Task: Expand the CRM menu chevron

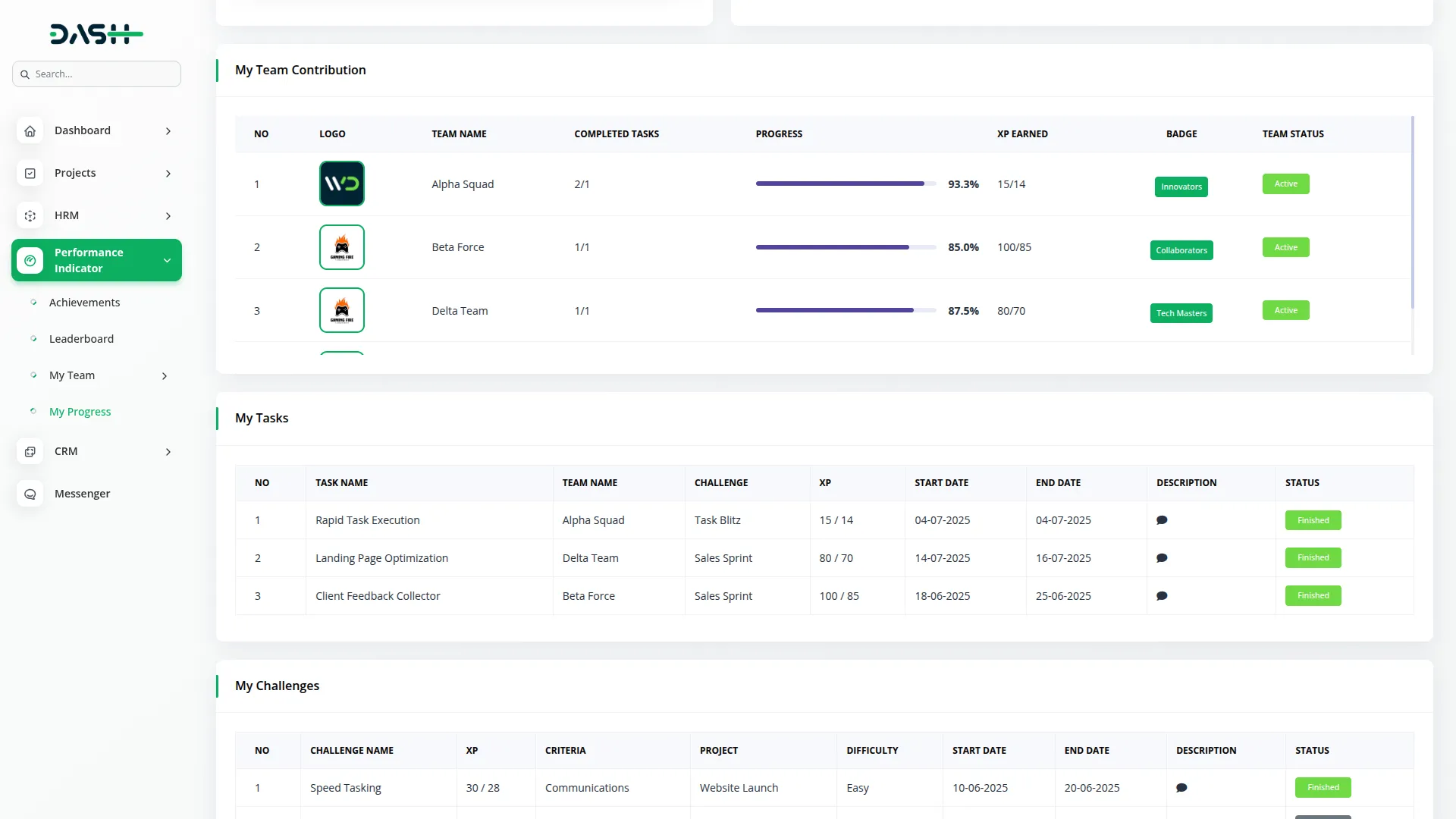Action: pos(168,452)
